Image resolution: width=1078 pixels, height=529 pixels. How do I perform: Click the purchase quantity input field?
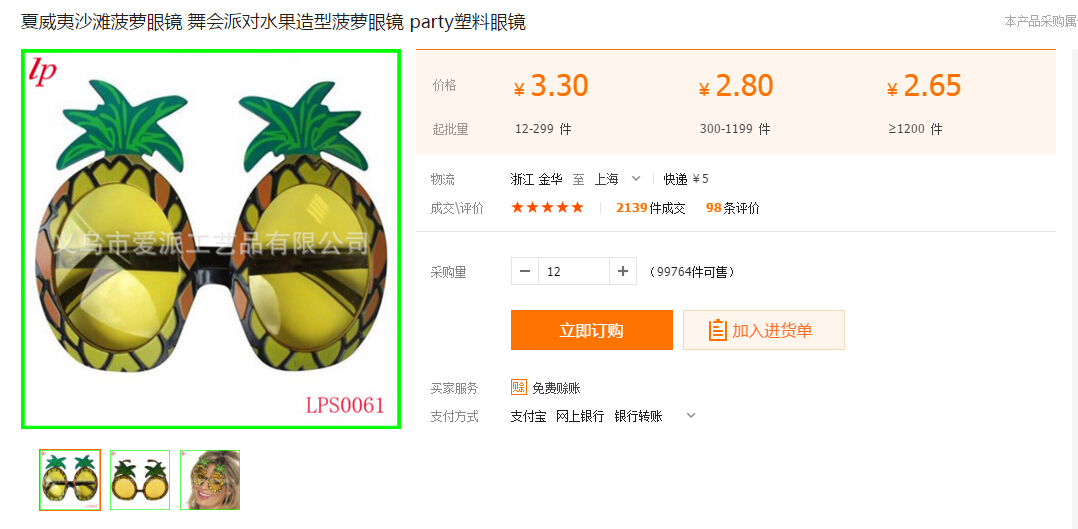click(x=574, y=271)
